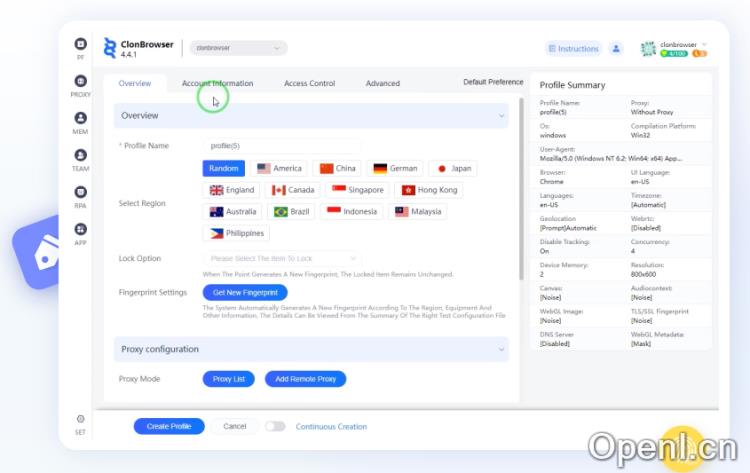Image resolution: width=750 pixels, height=473 pixels.
Task: Select the Brazil region
Action: [x=291, y=211]
